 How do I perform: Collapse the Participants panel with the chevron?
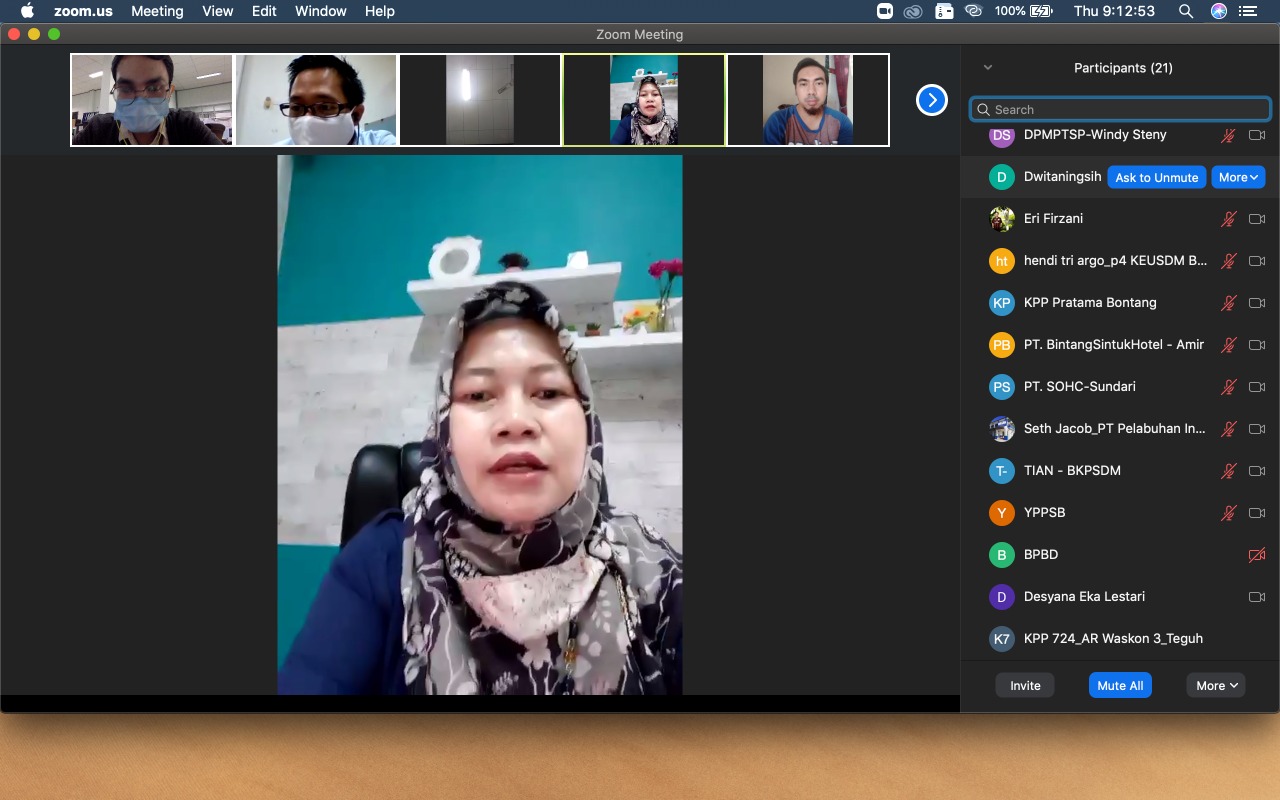(x=988, y=68)
